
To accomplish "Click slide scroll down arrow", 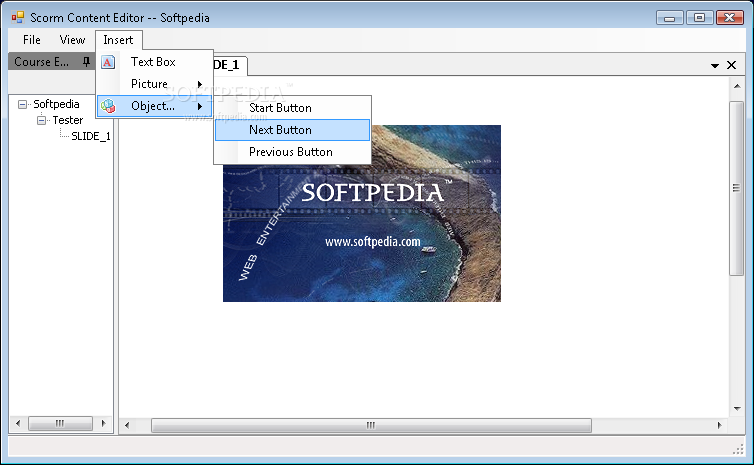I will [x=737, y=409].
